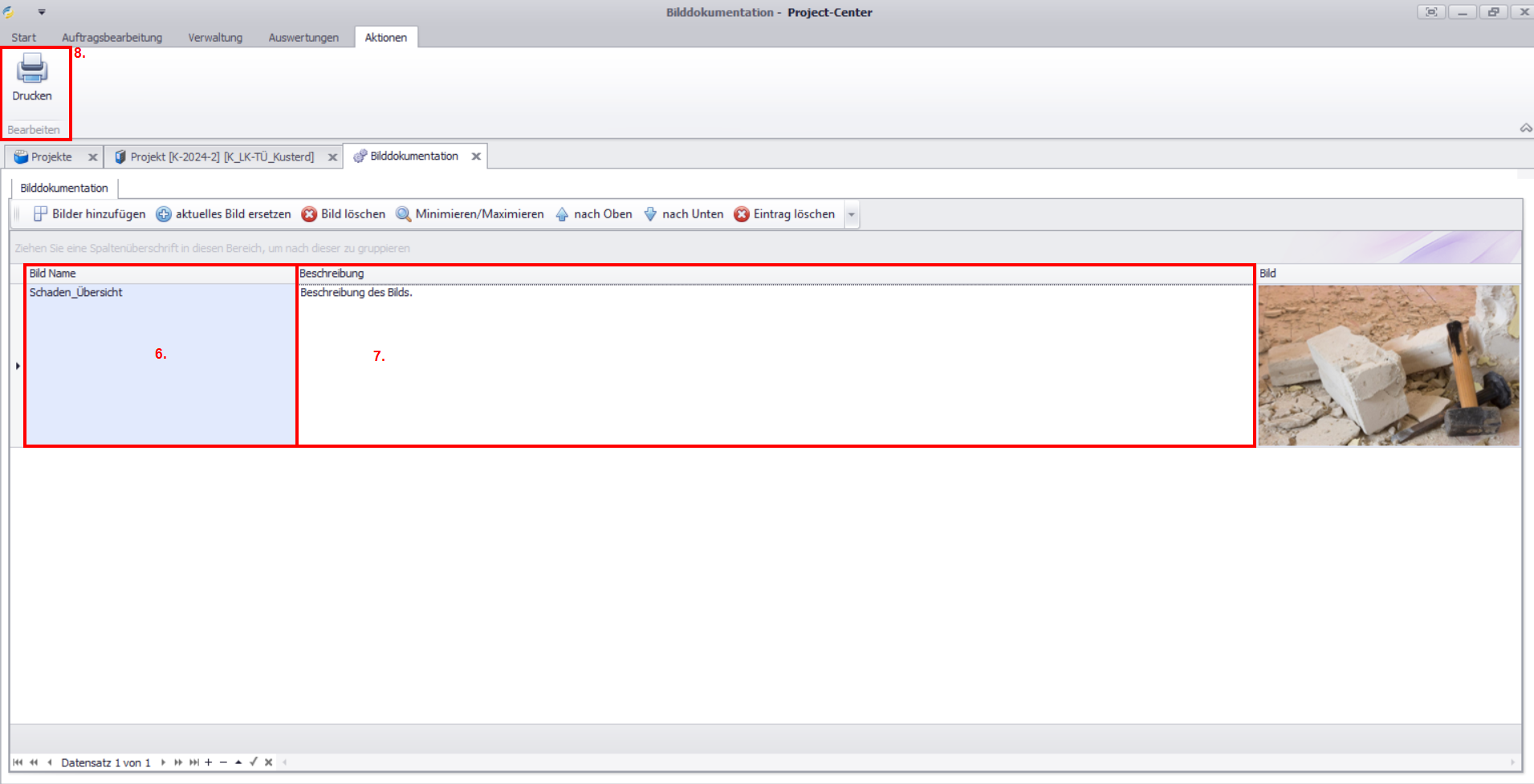Screen dimensions: 1534x784
Task: Switch to the Verwaltung ribbon tab
Action: (215, 38)
